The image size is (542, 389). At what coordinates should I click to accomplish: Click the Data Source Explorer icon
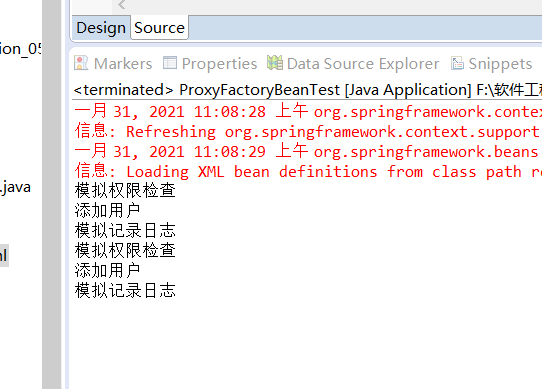tap(275, 63)
